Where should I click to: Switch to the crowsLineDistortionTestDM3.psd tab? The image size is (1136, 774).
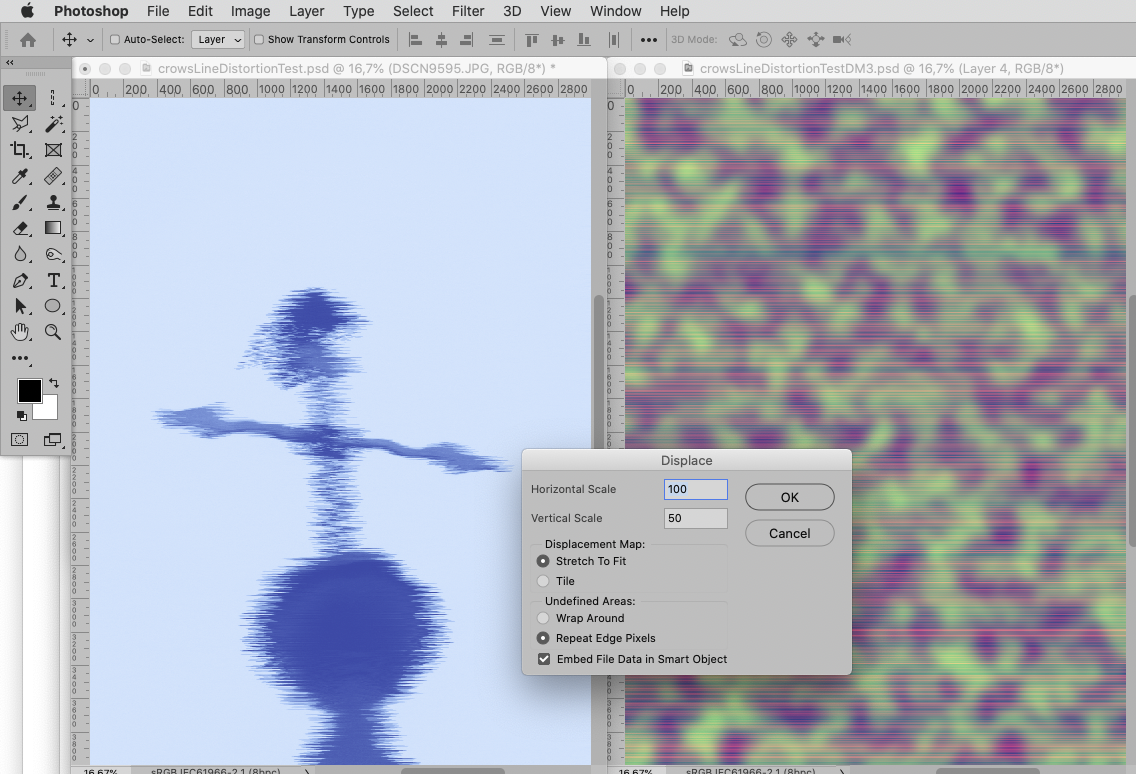[880, 68]
